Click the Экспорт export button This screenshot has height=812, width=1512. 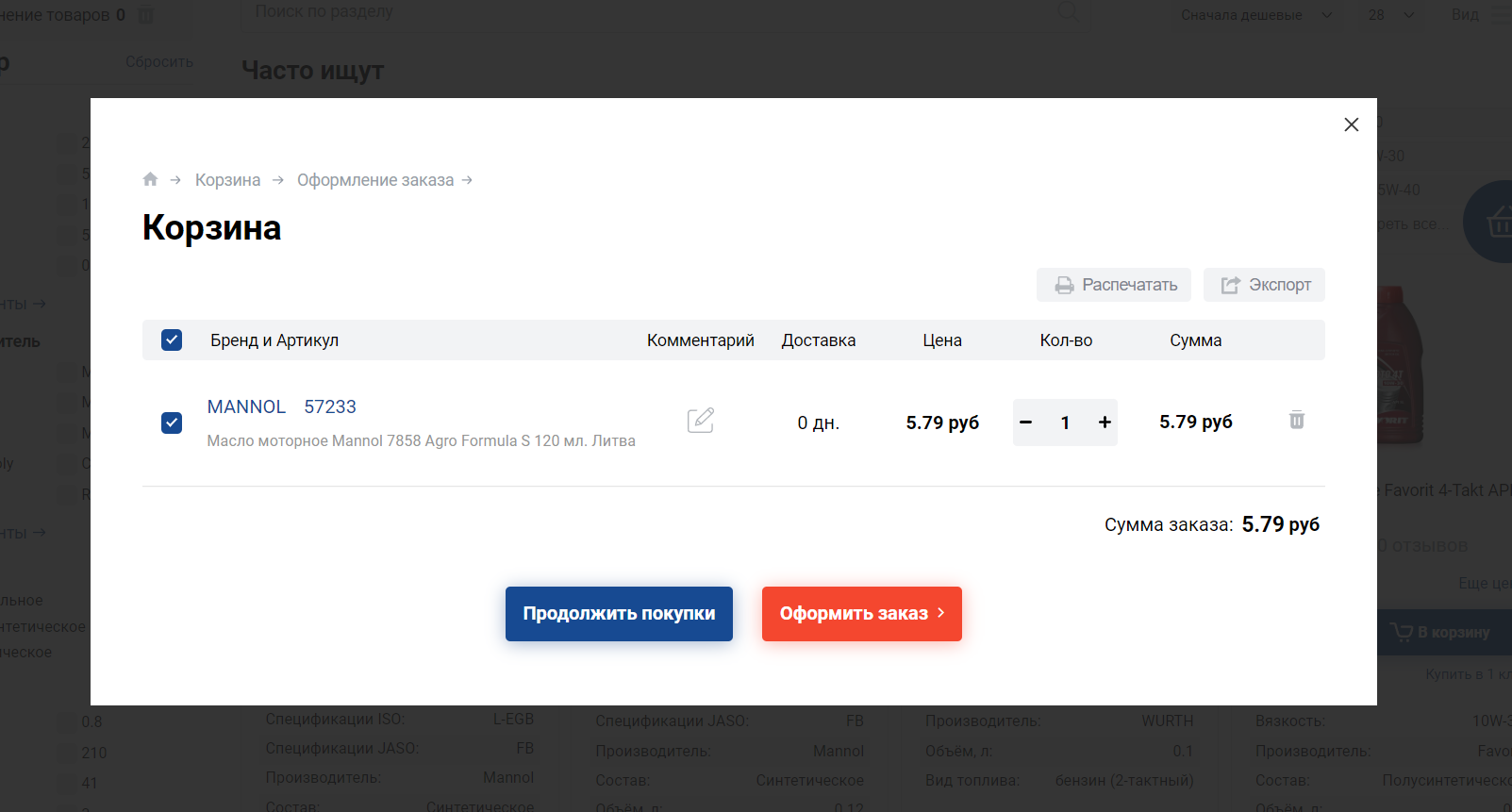click(1264, 285)
